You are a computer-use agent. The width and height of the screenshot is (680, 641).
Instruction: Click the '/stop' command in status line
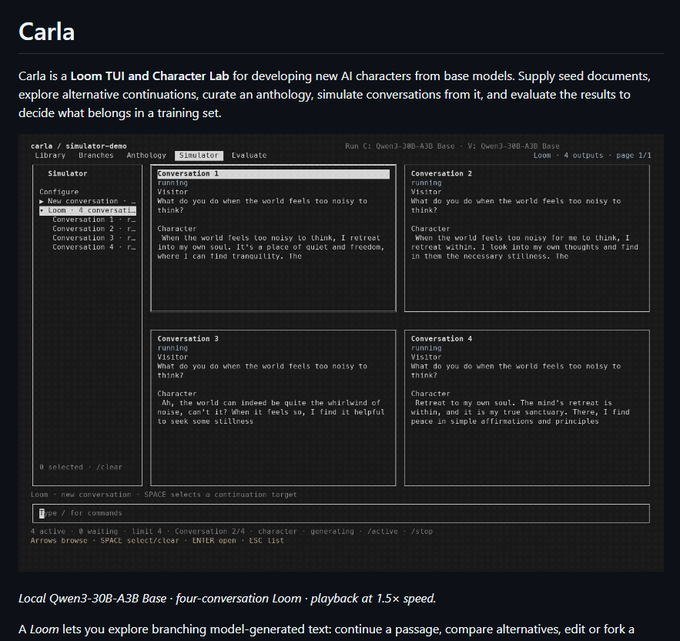click(422, 532)
